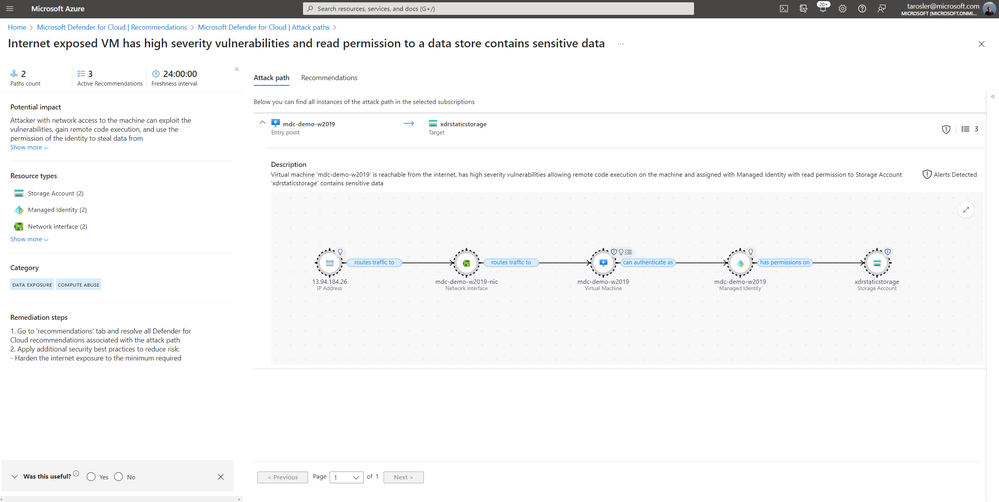Image resolution: width=999 pixels, height=502 pixels.
Task: Switch to the Attack path tab
Action: 271,78
